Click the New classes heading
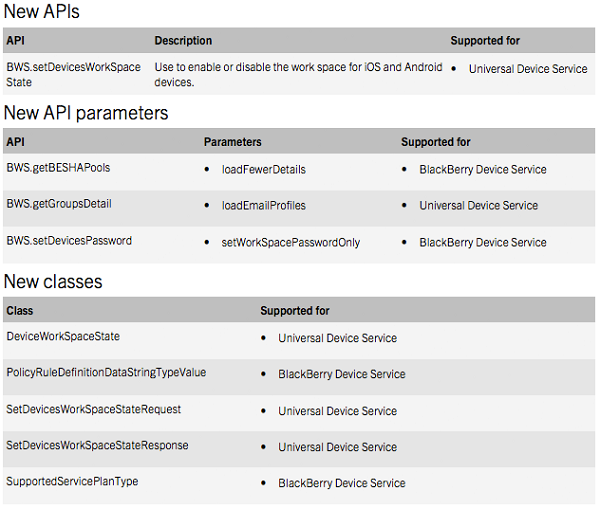This screenshot has height=509, width=600. click(53, 282)
